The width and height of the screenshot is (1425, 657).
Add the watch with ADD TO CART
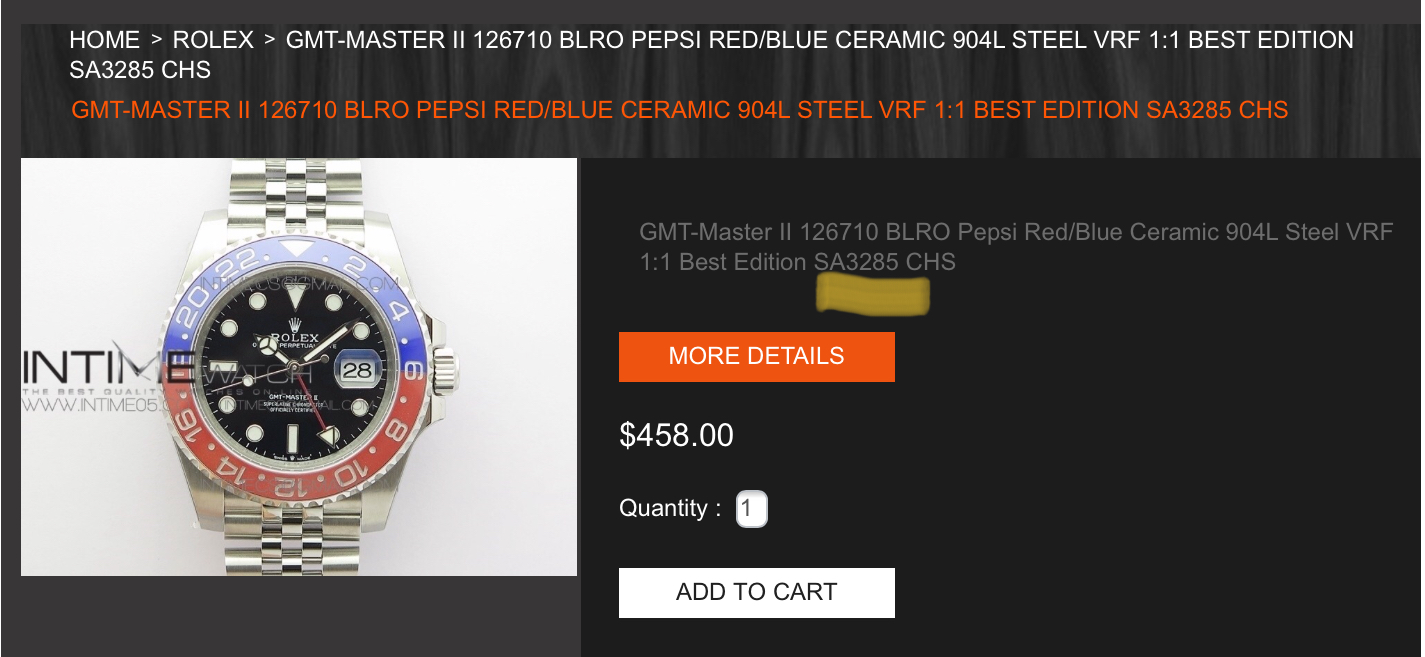coord(757,593)
